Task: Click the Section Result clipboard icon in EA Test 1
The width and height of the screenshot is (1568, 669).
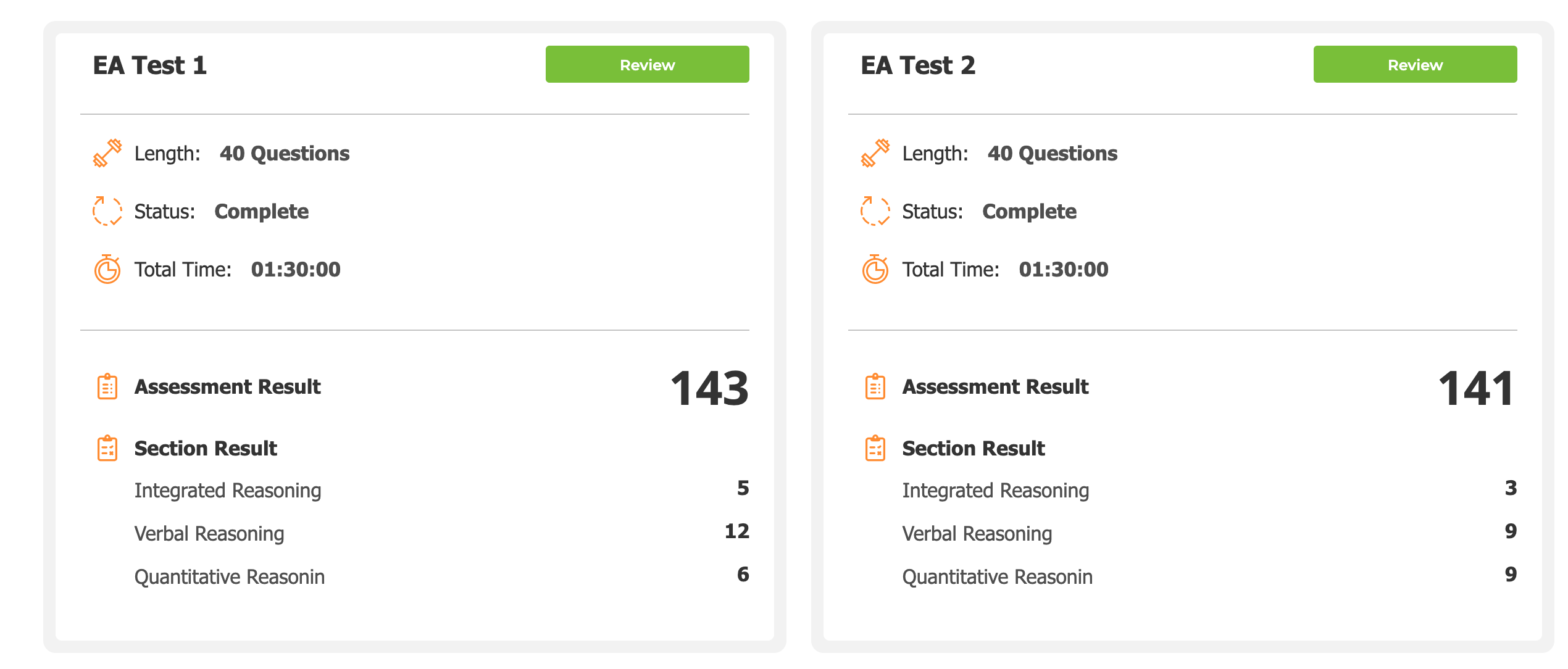Action: (107, 448)
